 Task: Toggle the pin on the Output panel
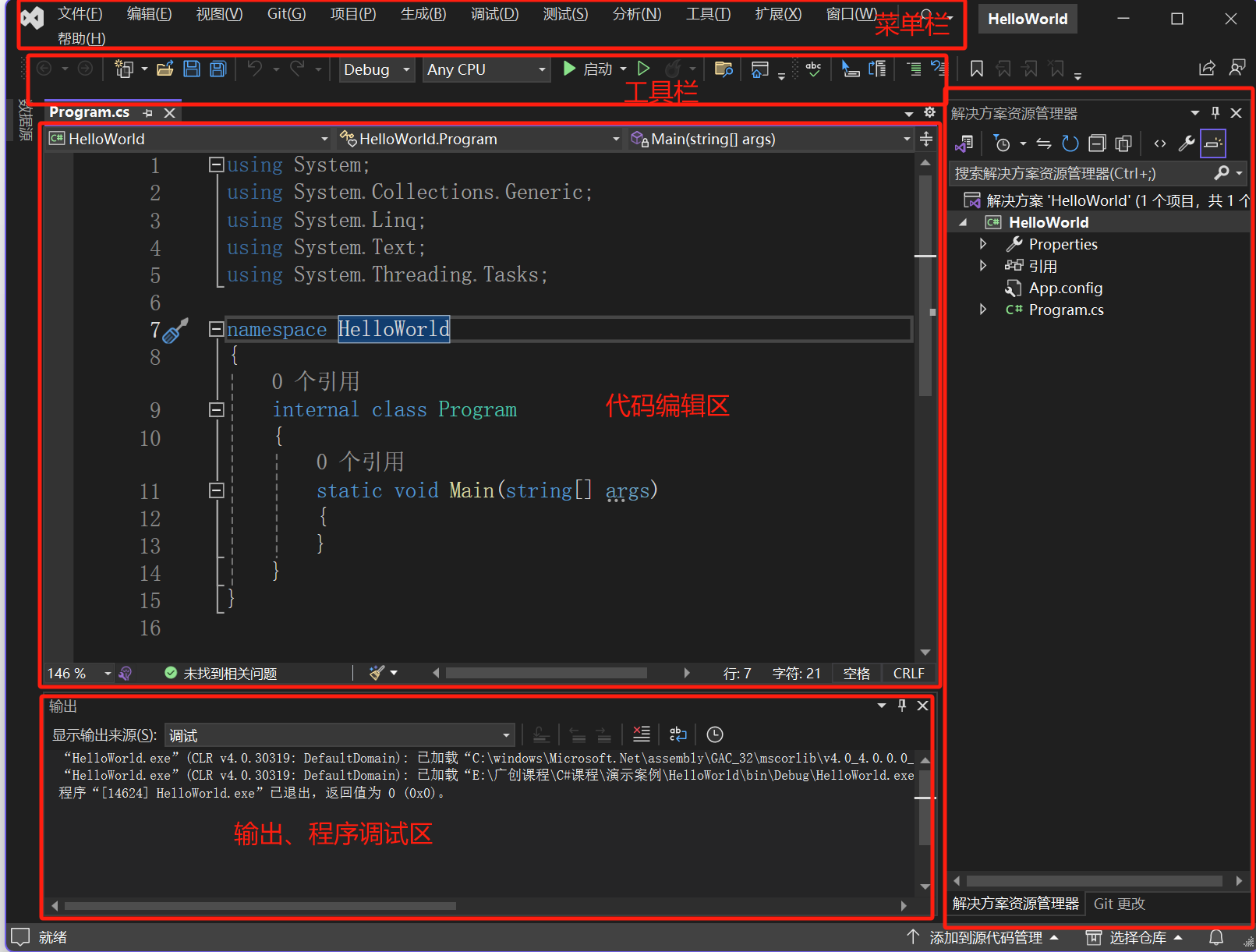(902, 706)
